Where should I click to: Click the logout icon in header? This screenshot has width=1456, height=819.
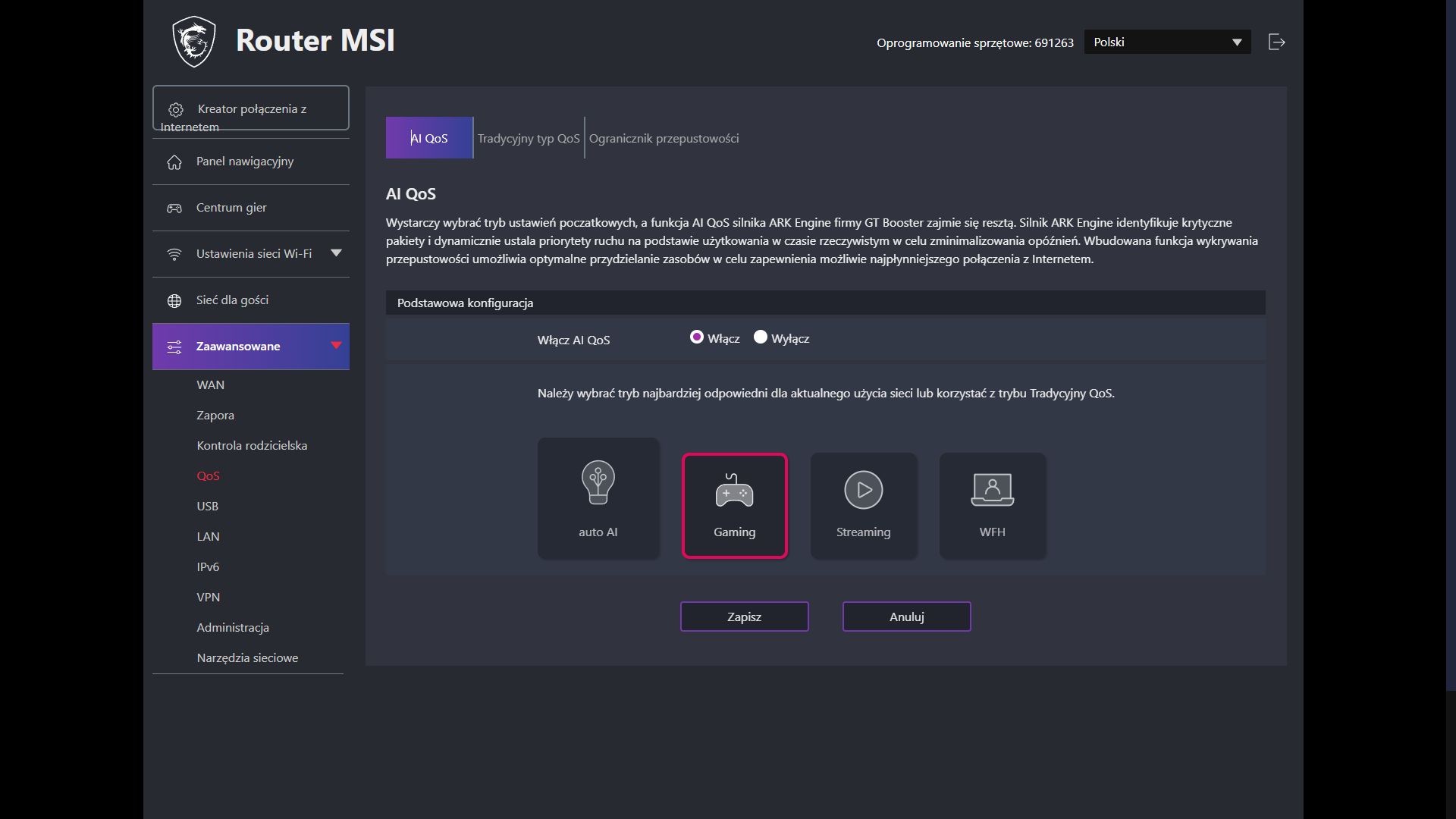[x=1277, y=42]
